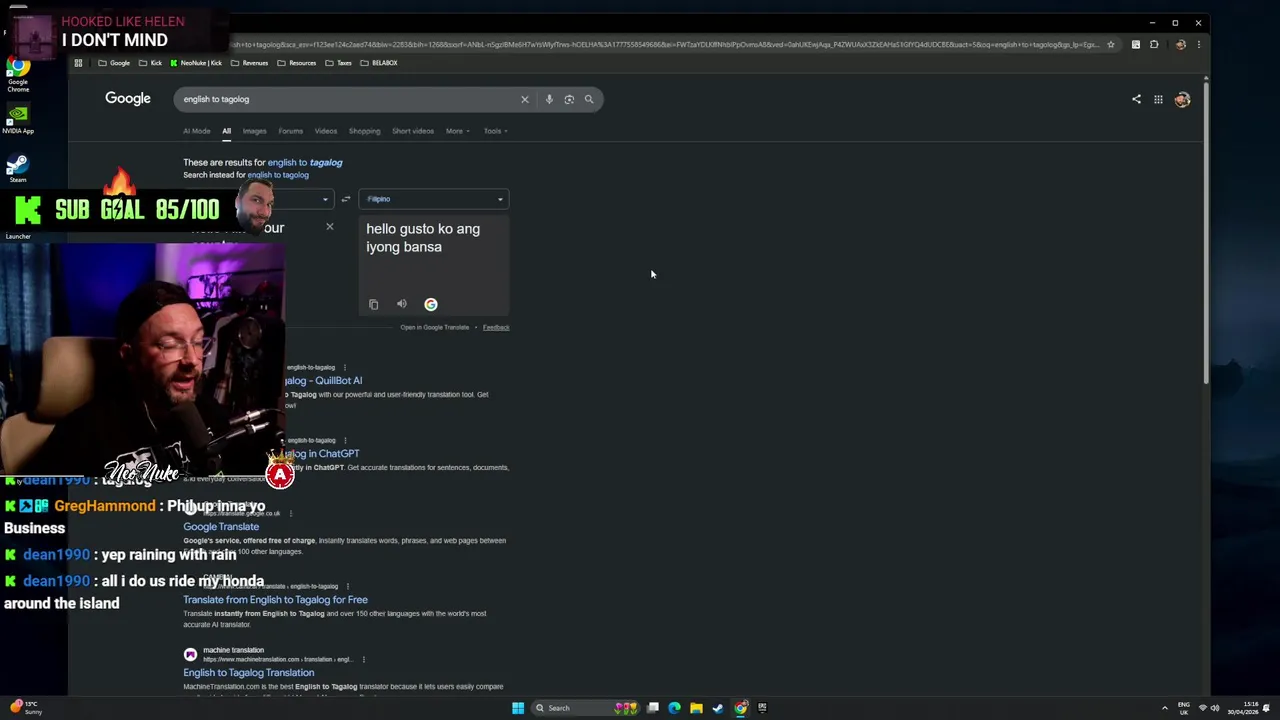
Task: Open the NeoNuke | Kick bookmark
Action: pos(196,63)
